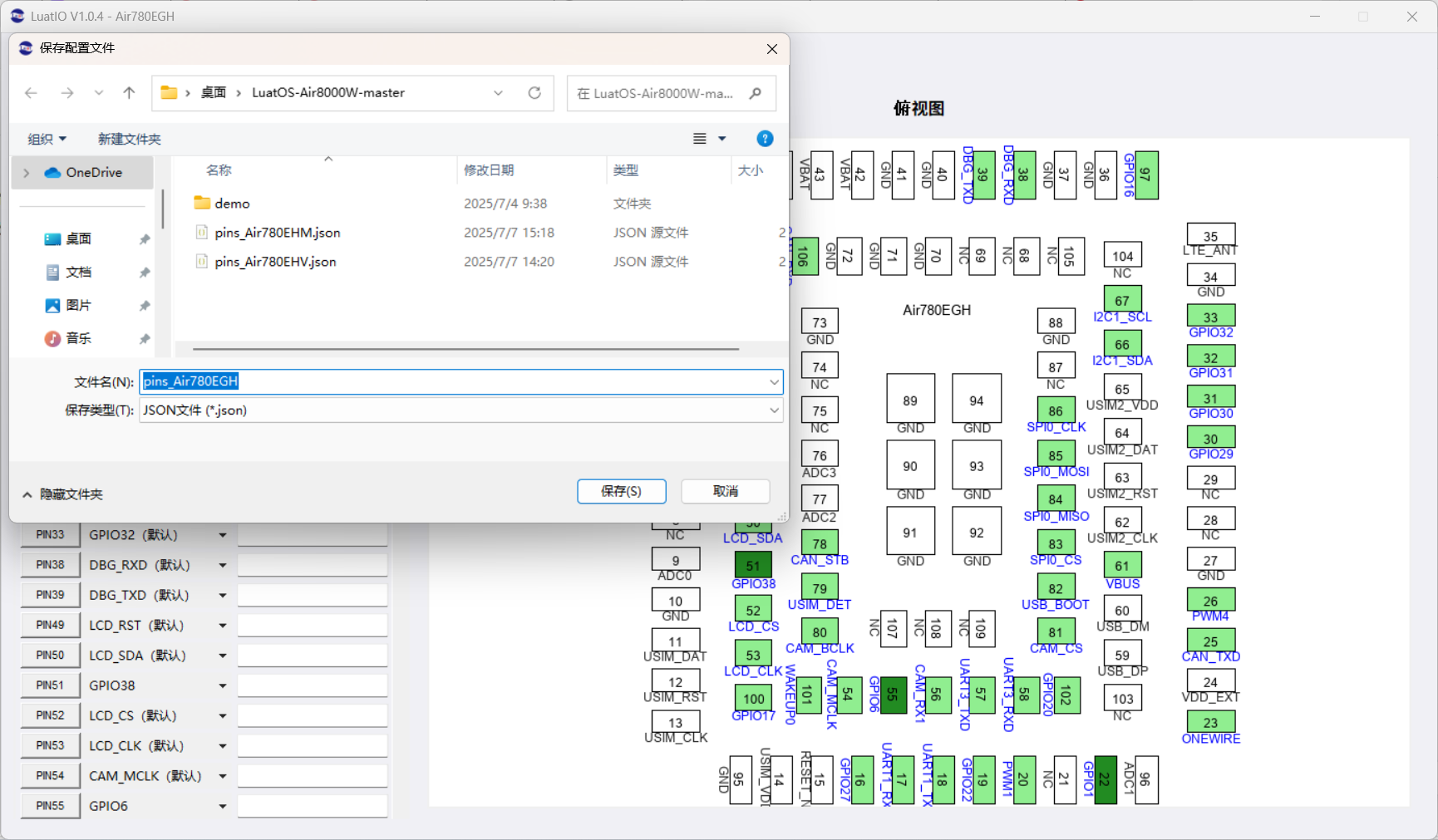Refresh the folder view

534,93
